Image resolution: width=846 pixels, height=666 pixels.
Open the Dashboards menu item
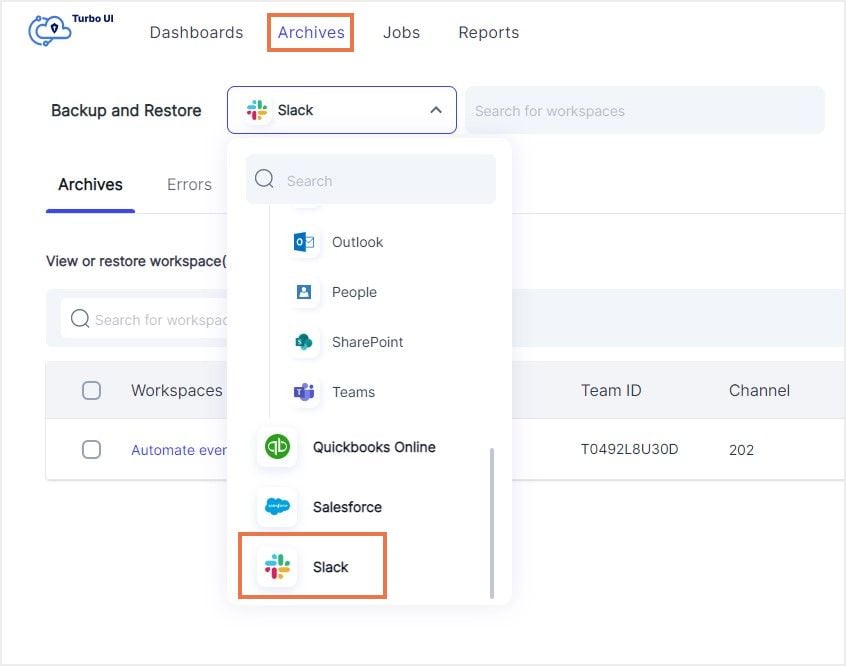click(196, 32)
